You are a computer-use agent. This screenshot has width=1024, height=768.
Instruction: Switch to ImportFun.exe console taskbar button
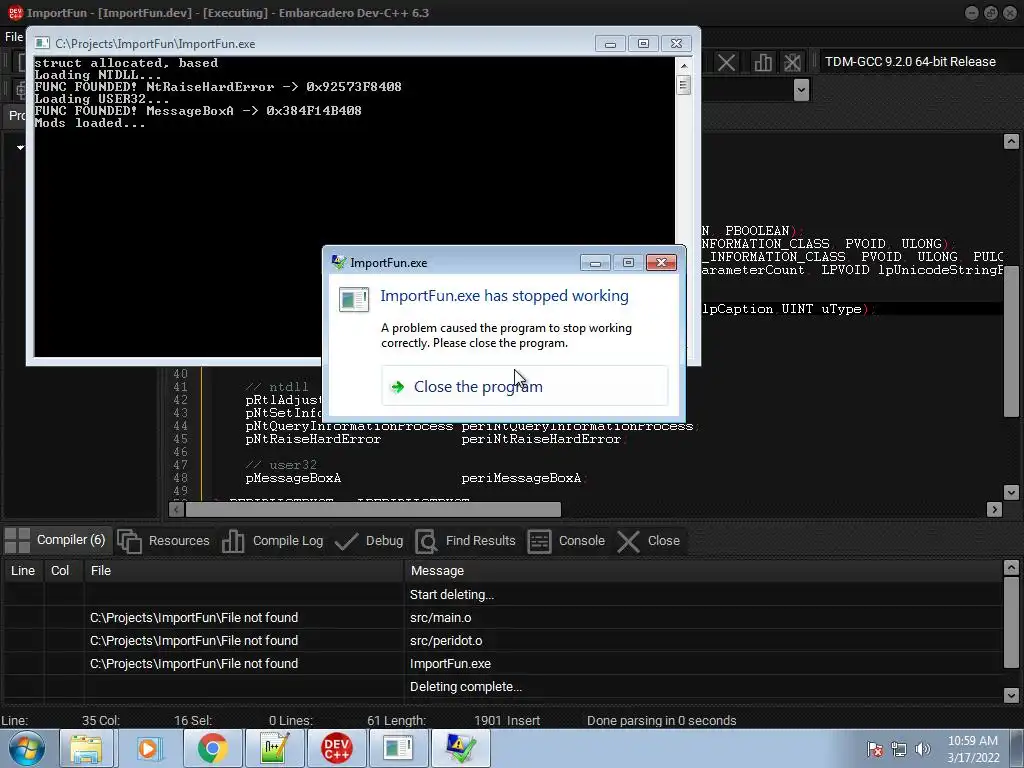coord(398,748)
